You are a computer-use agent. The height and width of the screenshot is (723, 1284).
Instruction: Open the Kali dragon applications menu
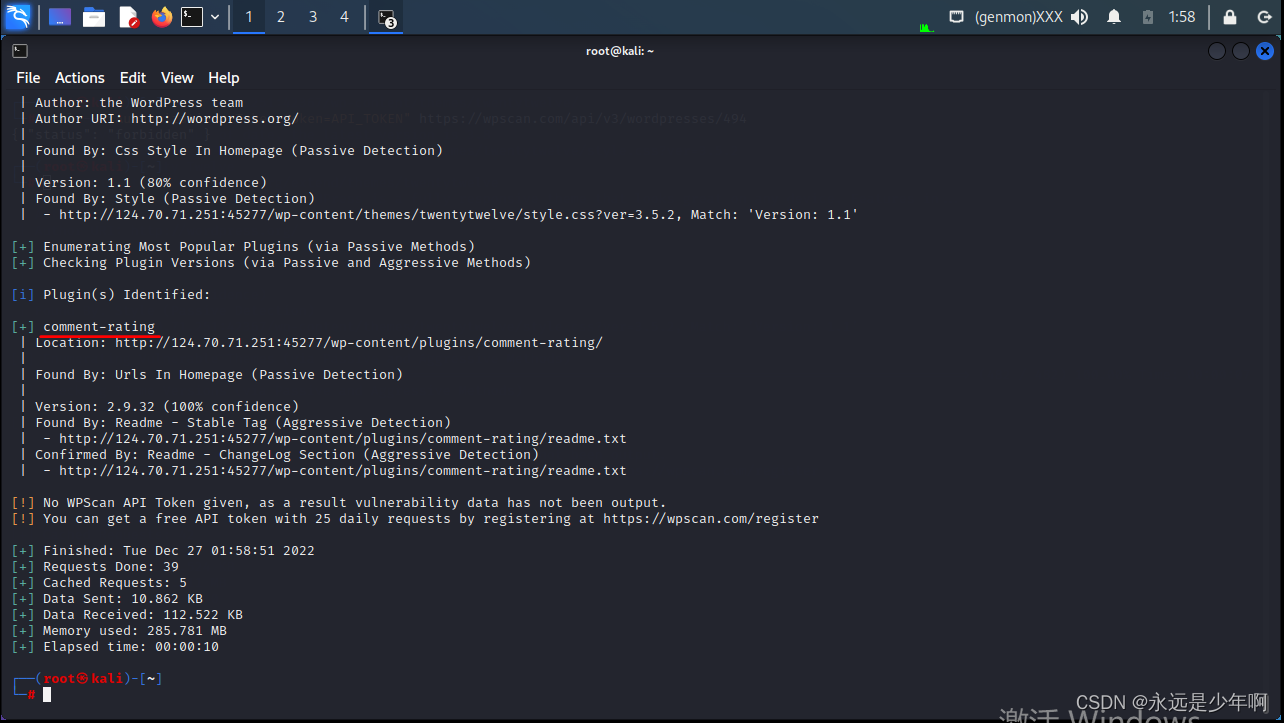(18, 16)
